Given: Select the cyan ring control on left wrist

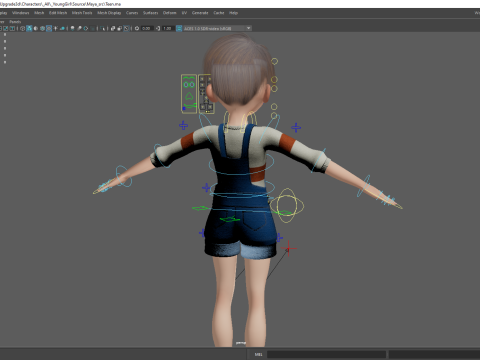Looking at the screenshot, I should pos(123,176).
